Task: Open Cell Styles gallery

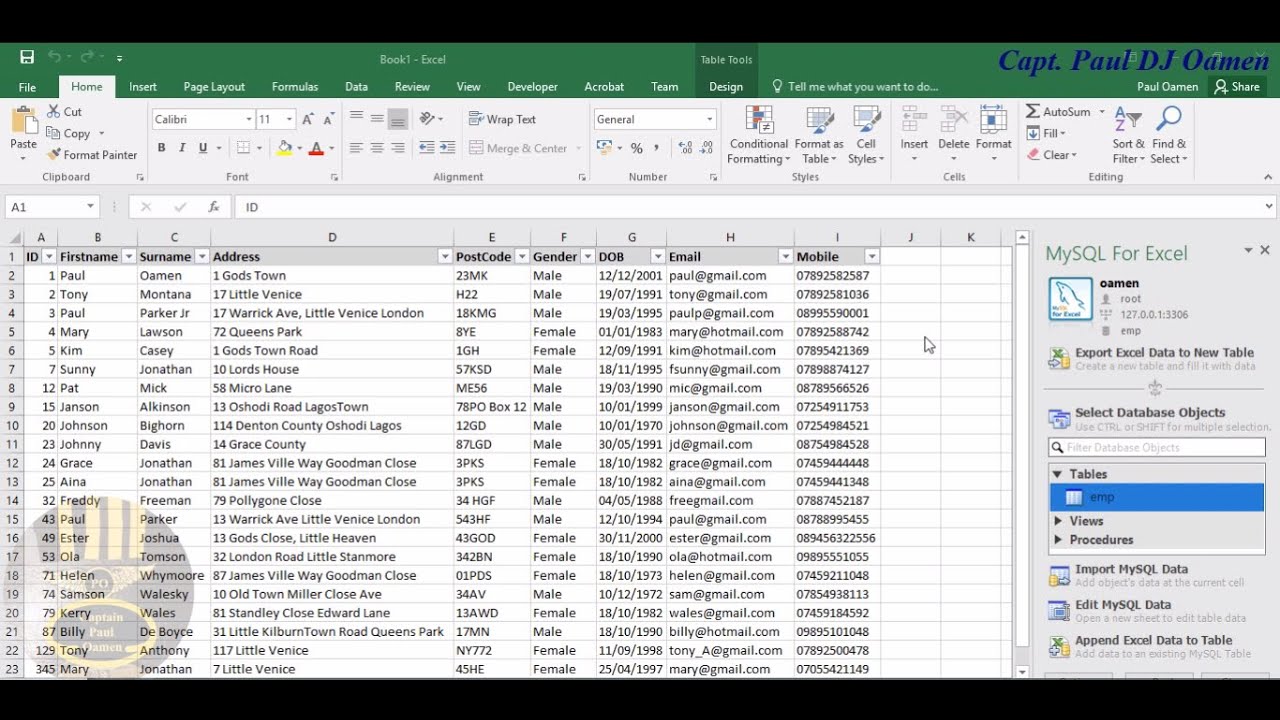Action: click(x=866, y=135)
